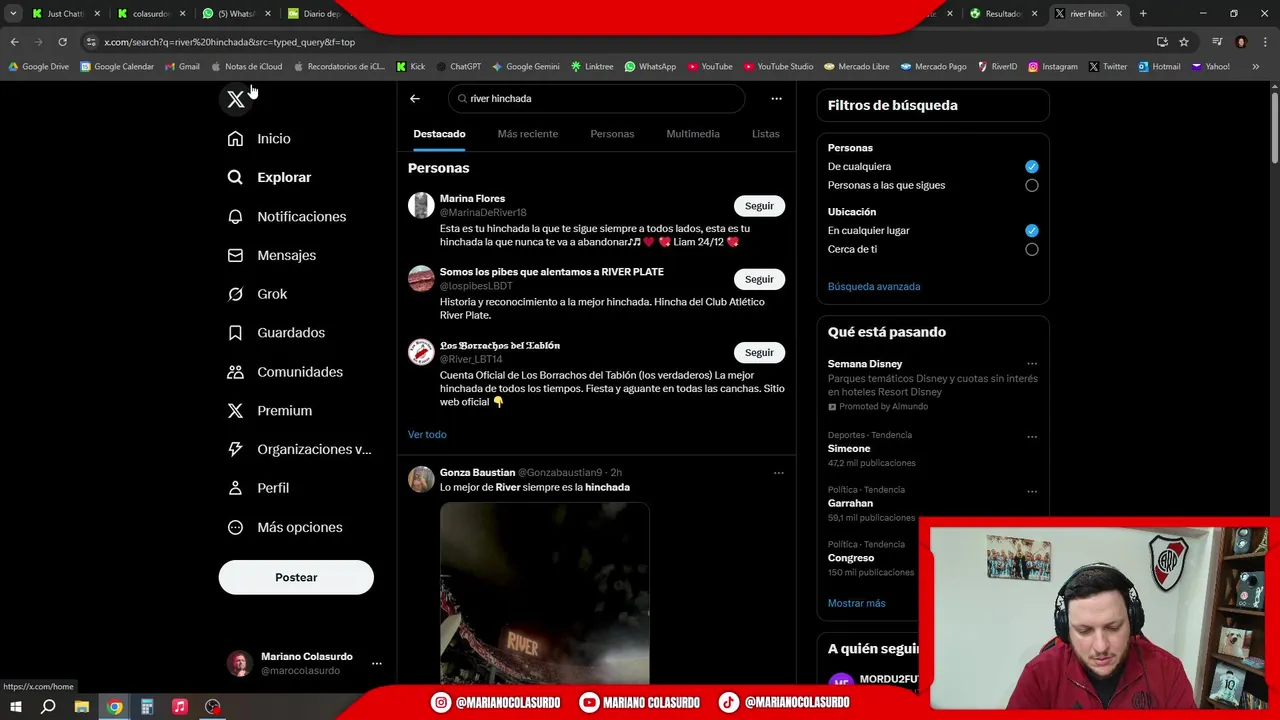
Task: Open Notificaciones bell in sidebar
Action: pyautogui.click(x=287, y=216)
